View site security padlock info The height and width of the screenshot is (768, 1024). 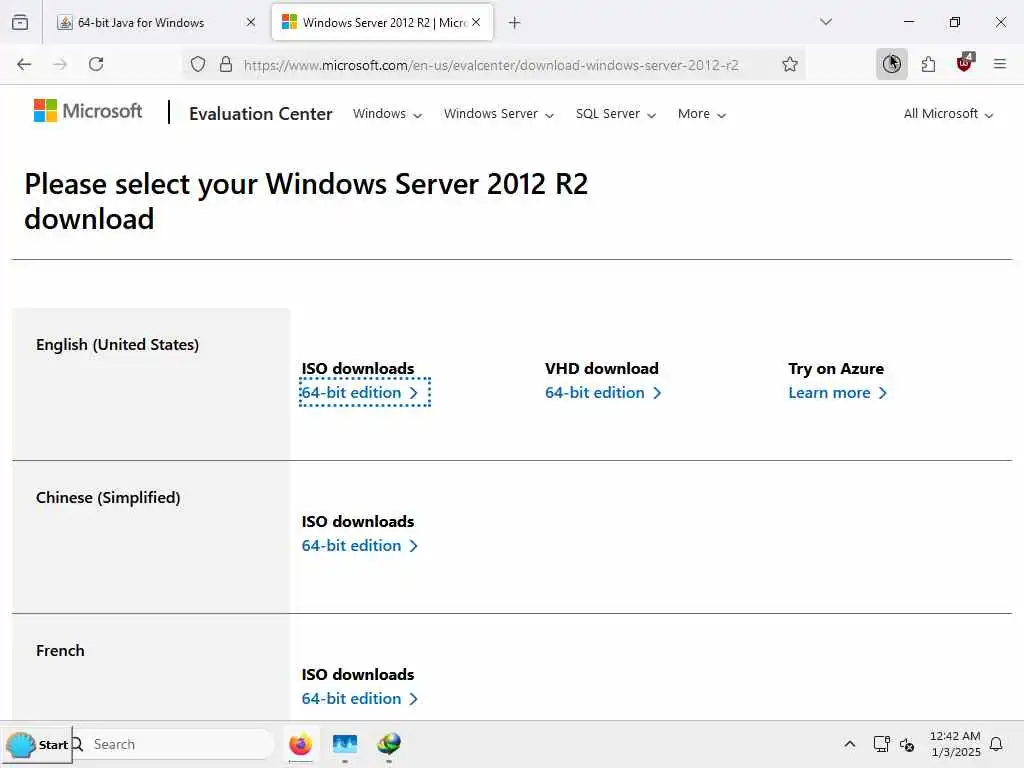point(226,64)
